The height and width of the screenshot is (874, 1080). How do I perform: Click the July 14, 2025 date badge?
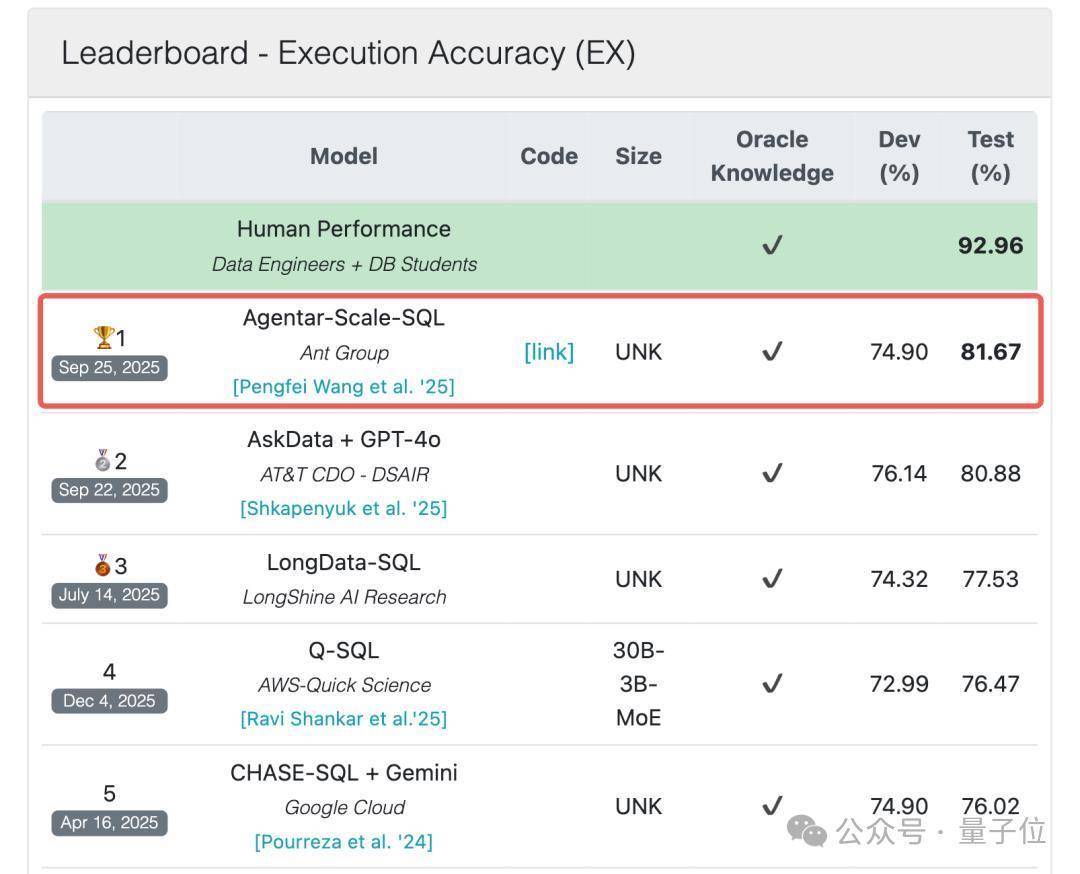tap(109, 595)
